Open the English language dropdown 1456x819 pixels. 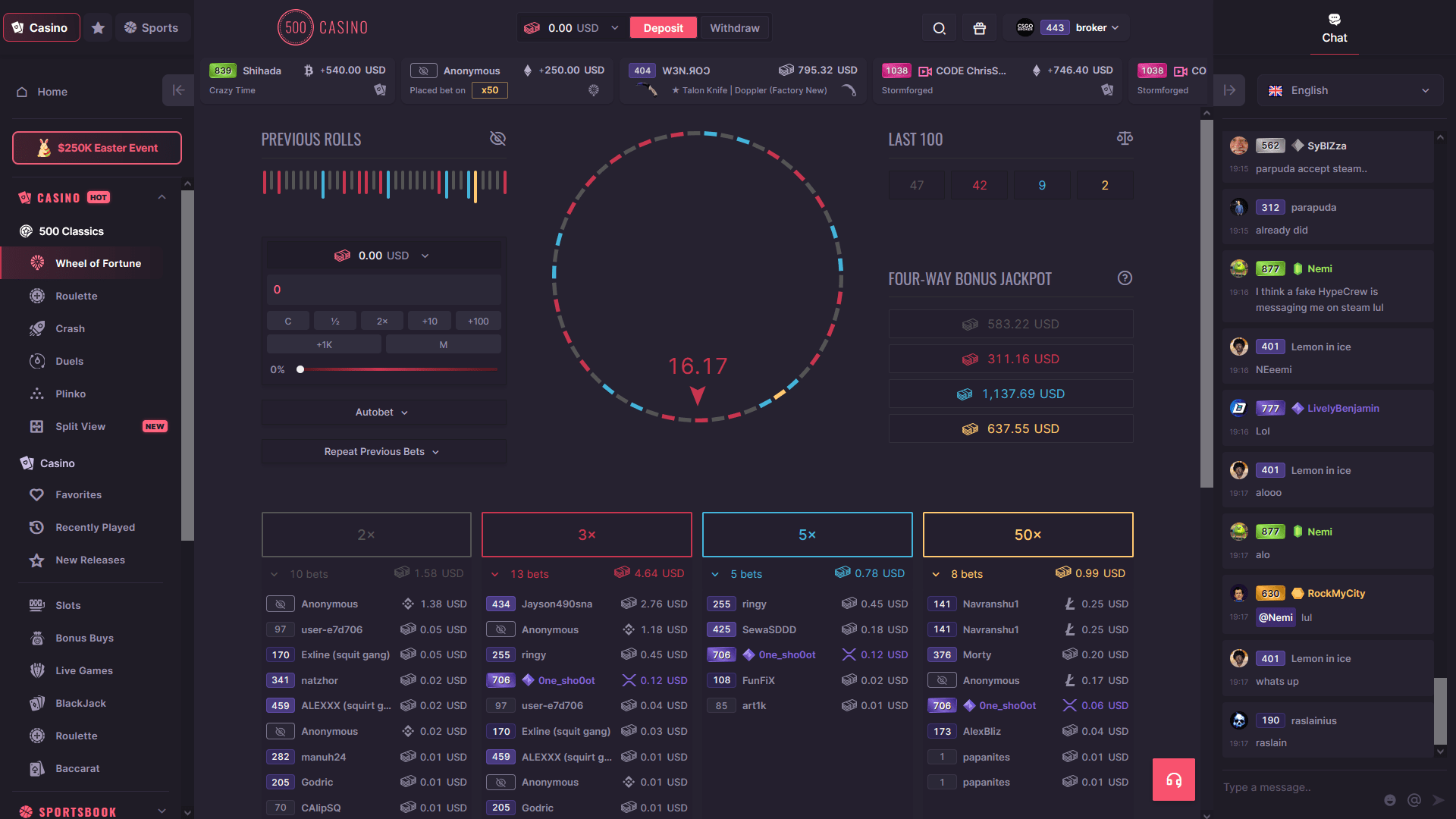point(1349,90)
